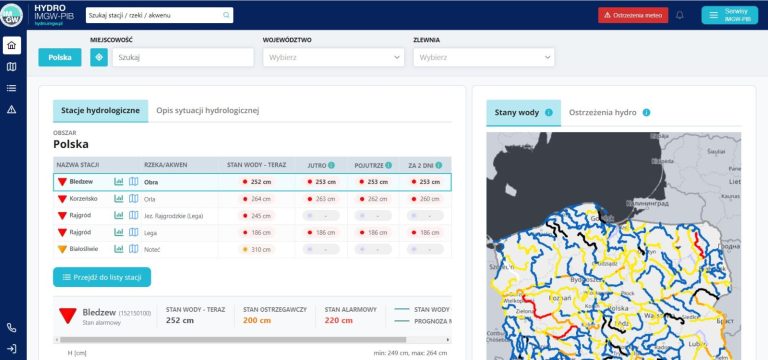Click in the Miejscowość Szukaj field
Image resolution: width=768 pixels, height=360 pixels.
tap(183, 57)
